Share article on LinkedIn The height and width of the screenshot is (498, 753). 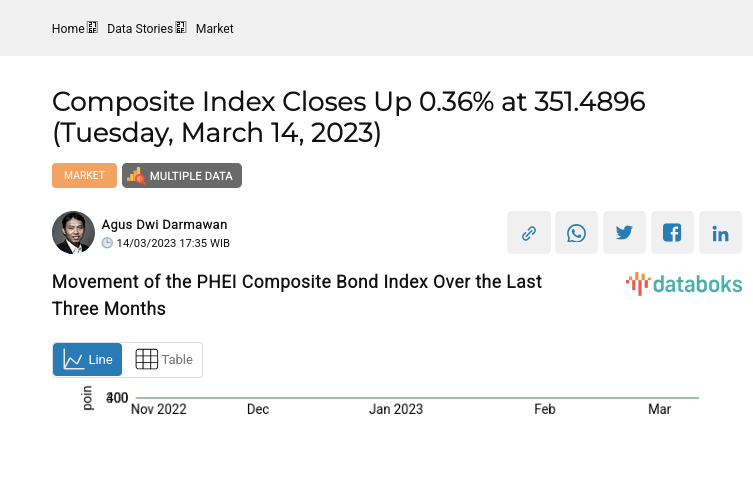(721, 233)
